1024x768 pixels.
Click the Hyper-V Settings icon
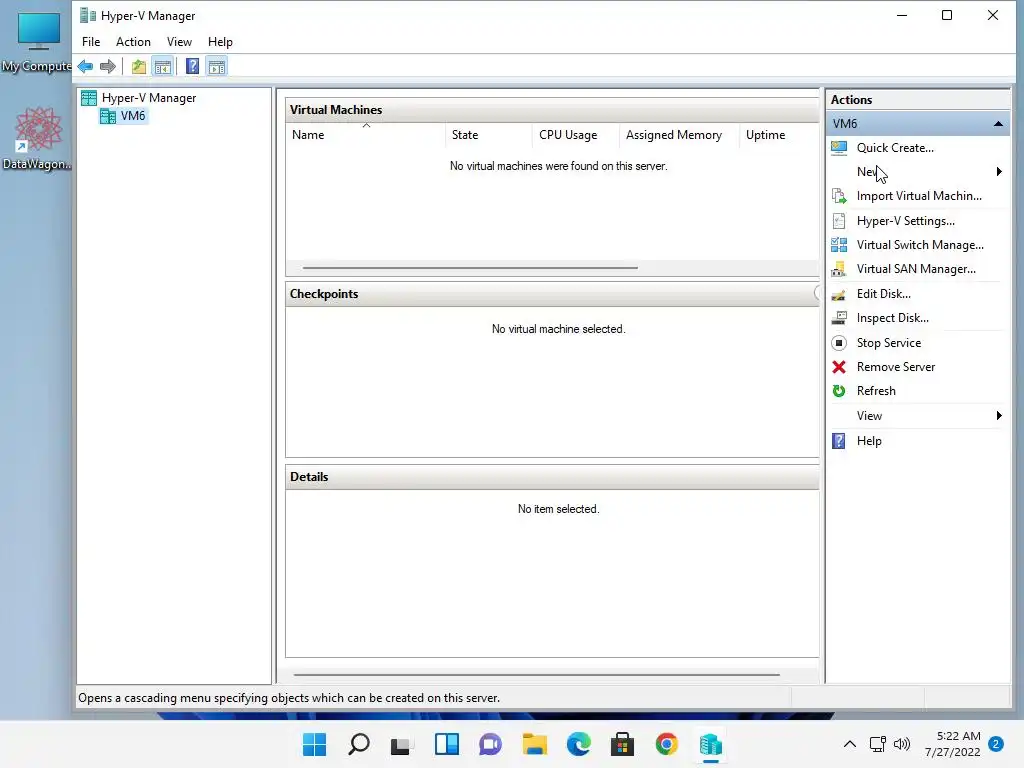point(839,221)
